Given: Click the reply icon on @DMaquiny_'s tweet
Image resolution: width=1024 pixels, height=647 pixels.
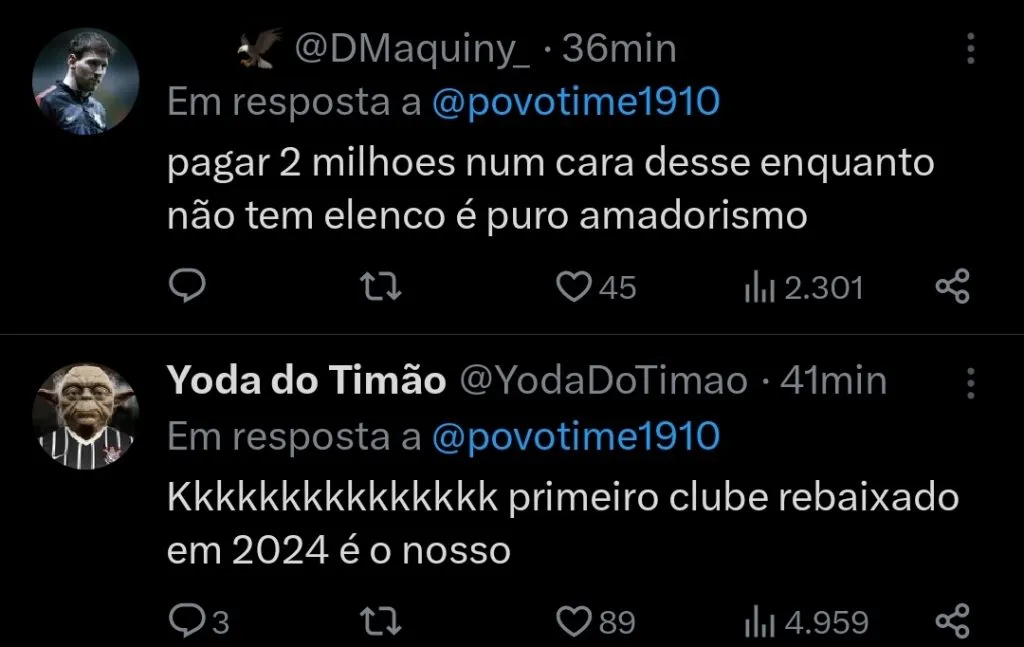Looking at the screenshot, I should click(x=188, y=287).
